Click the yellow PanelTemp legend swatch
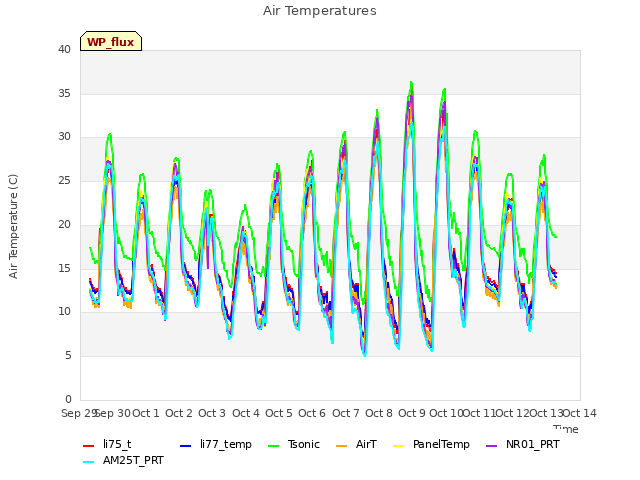640x480 pixels. (398, 446)
